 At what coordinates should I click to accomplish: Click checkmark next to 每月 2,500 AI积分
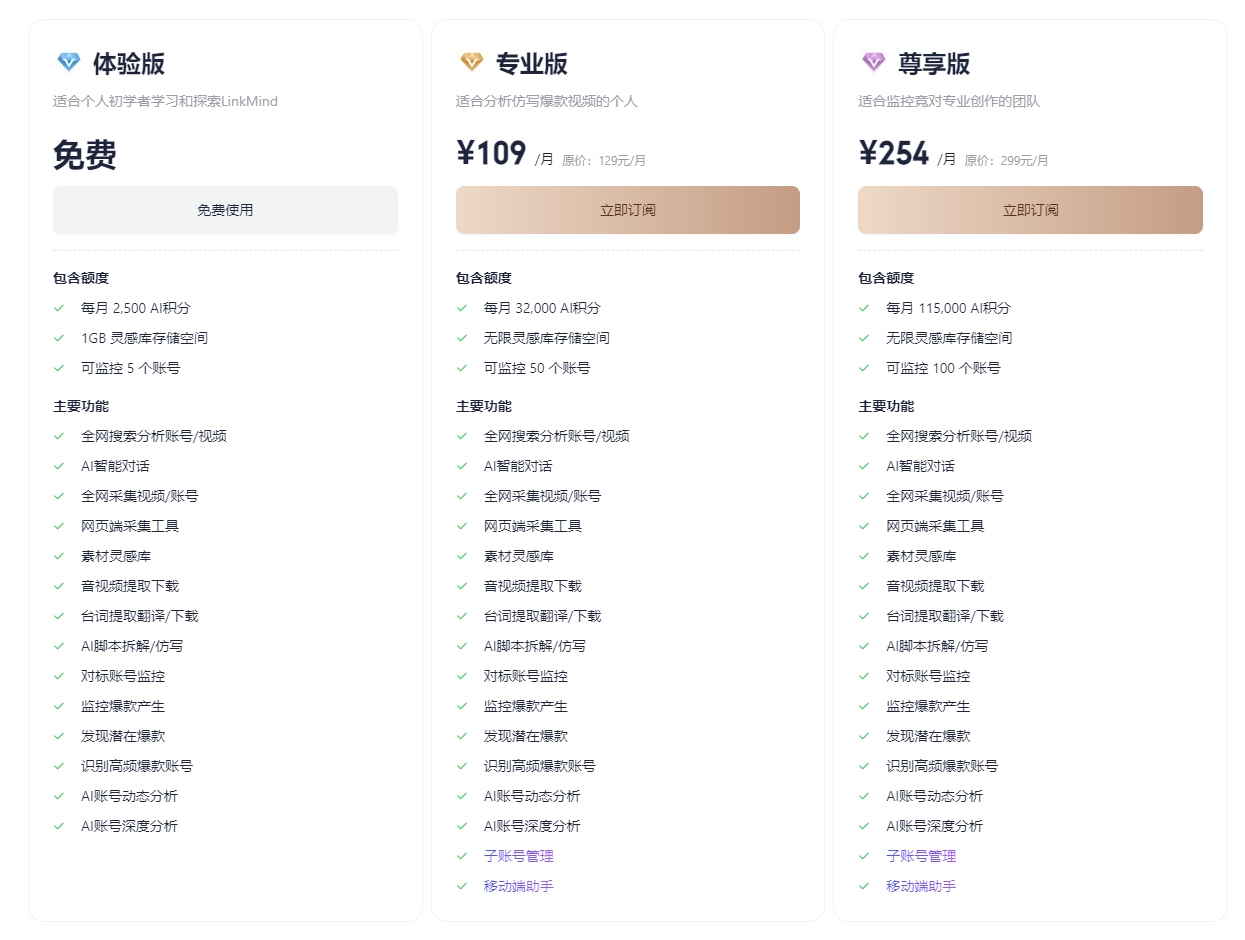coord(60,308)
